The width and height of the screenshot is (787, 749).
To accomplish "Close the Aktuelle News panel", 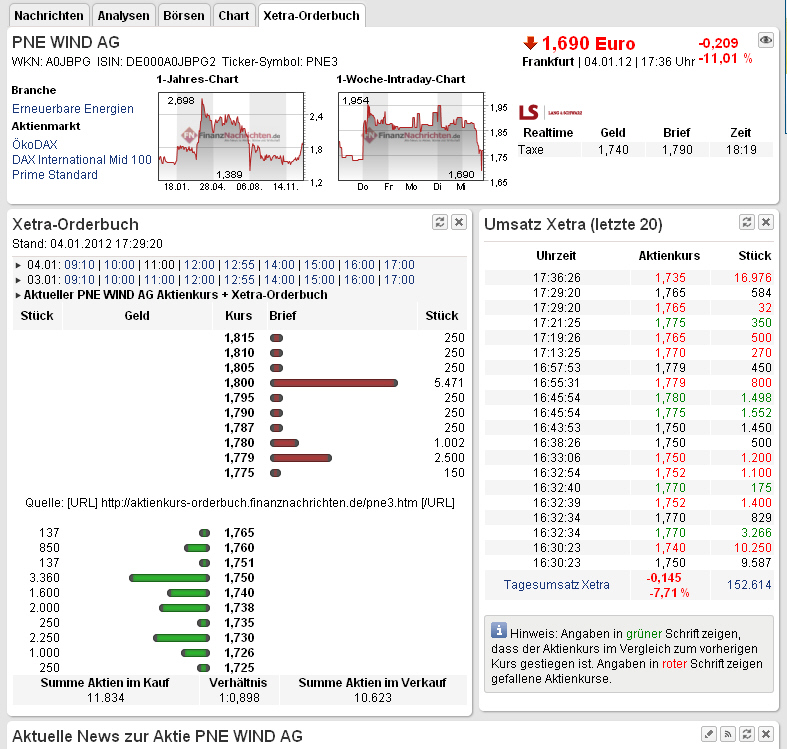I will tap(765, 734).
